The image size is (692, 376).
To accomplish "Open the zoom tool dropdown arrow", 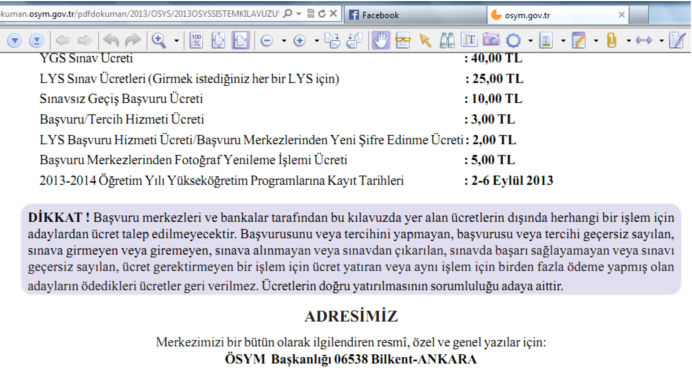I will click(177, 41).
